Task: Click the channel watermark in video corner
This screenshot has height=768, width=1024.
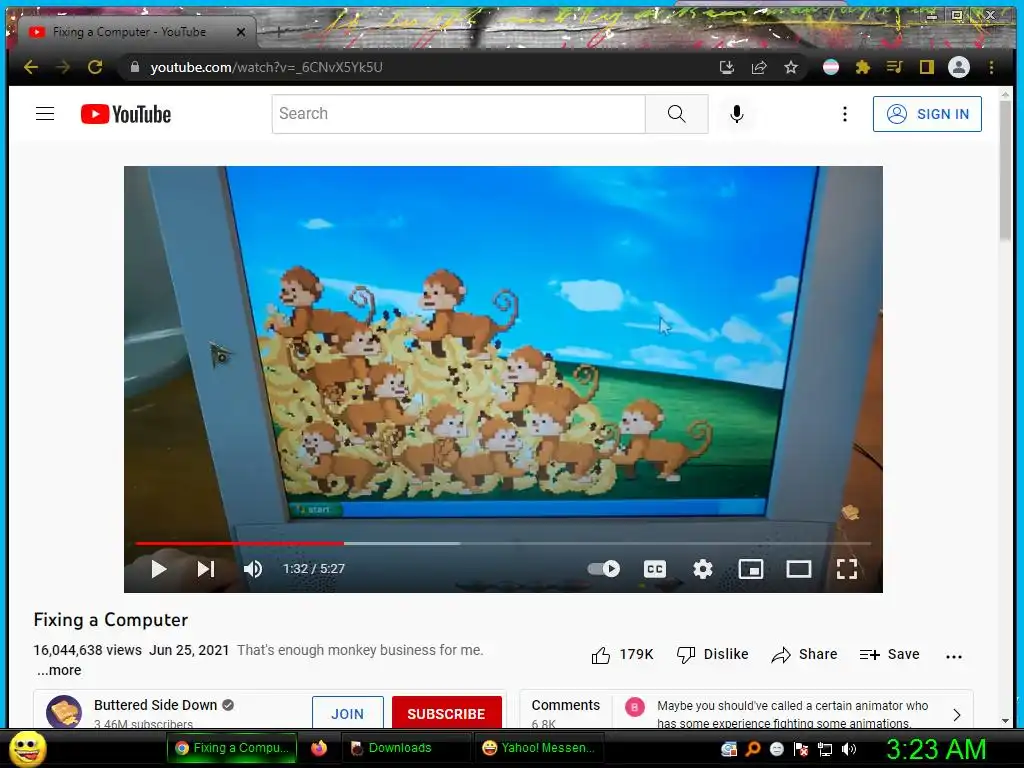Action: coord(850,512)
